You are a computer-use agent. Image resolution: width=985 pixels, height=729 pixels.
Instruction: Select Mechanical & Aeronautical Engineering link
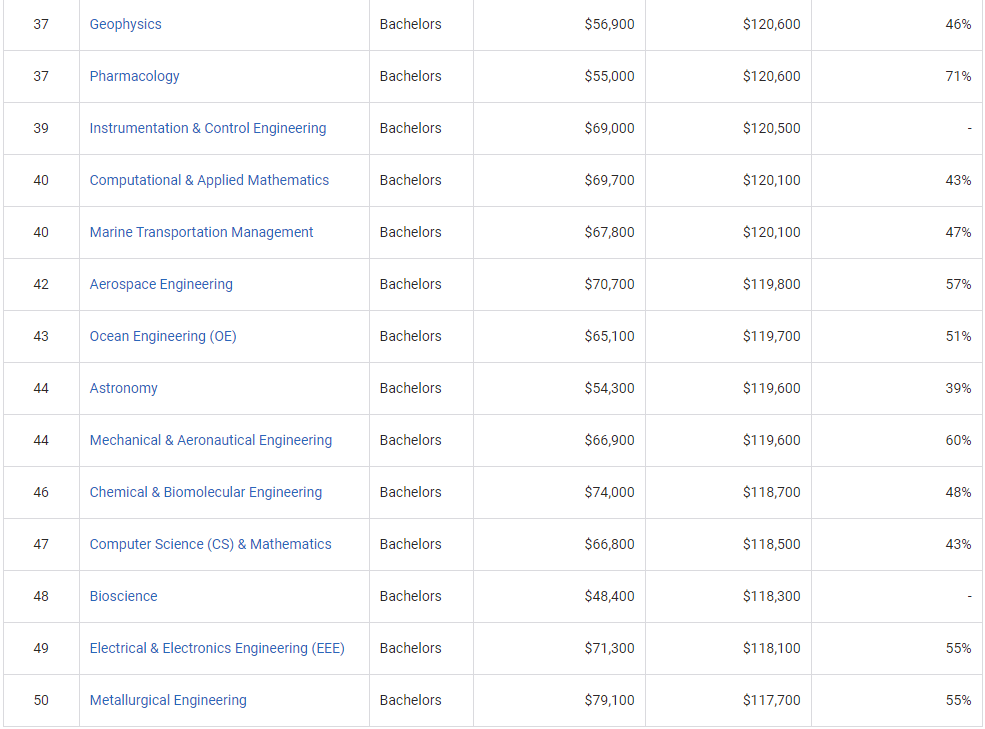[210, 441]
